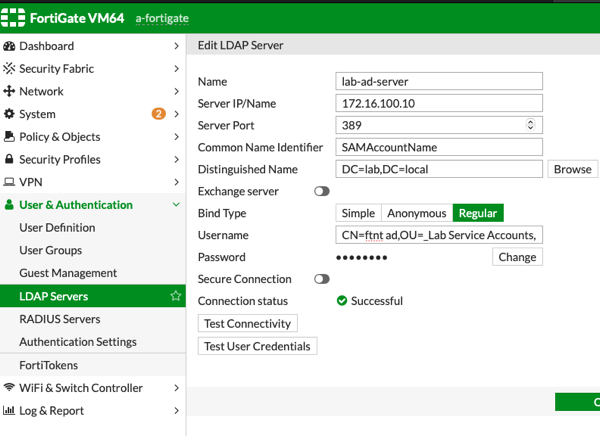Click the Security Profiles lock icon

pos(10,160)
